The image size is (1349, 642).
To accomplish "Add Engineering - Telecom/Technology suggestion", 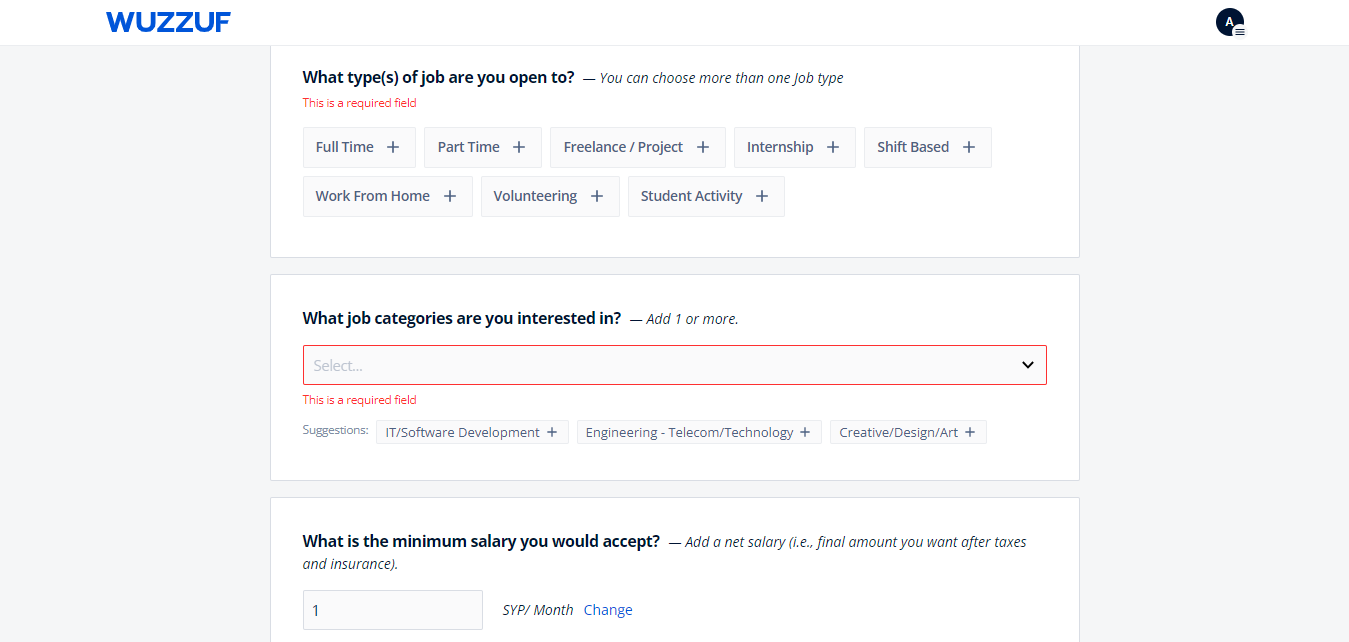I will pos(698,432).
